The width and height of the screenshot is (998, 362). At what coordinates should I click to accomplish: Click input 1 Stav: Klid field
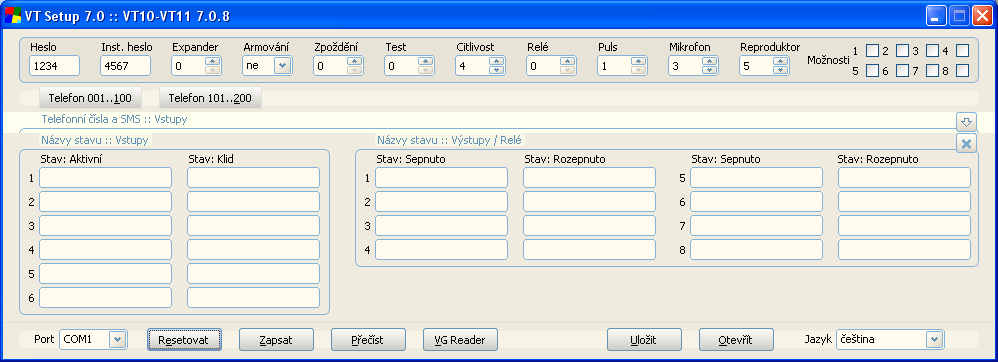(x=253, y=178)
